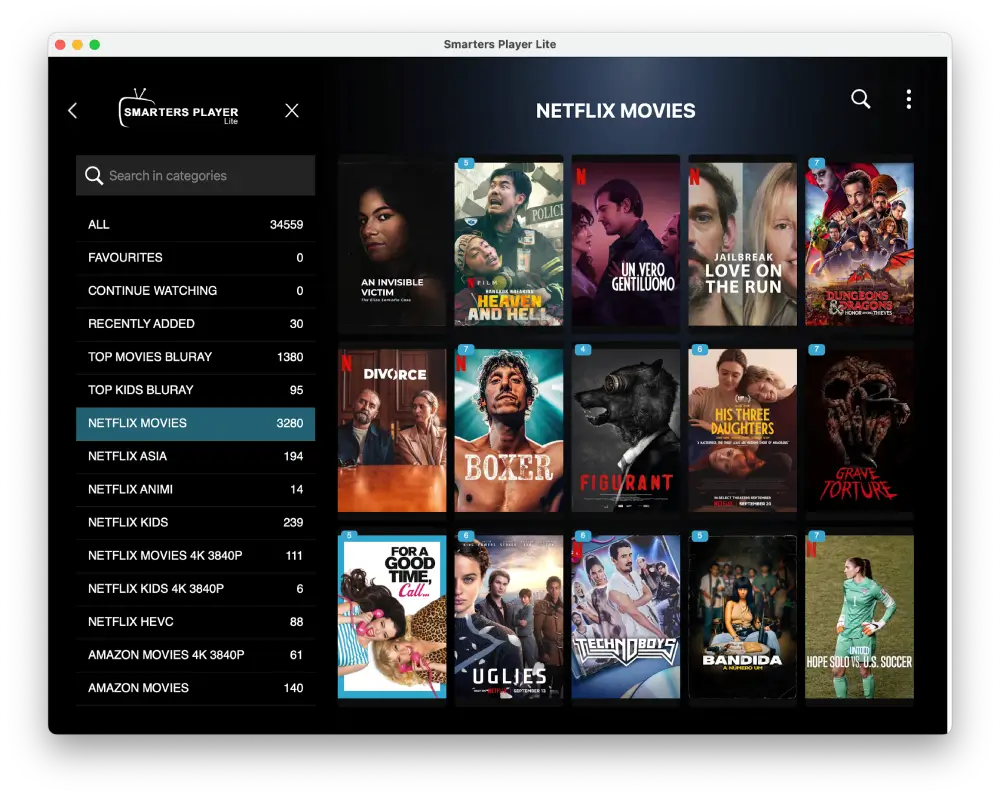
Task: Open the Boxer movie poster
Action: 509,431
